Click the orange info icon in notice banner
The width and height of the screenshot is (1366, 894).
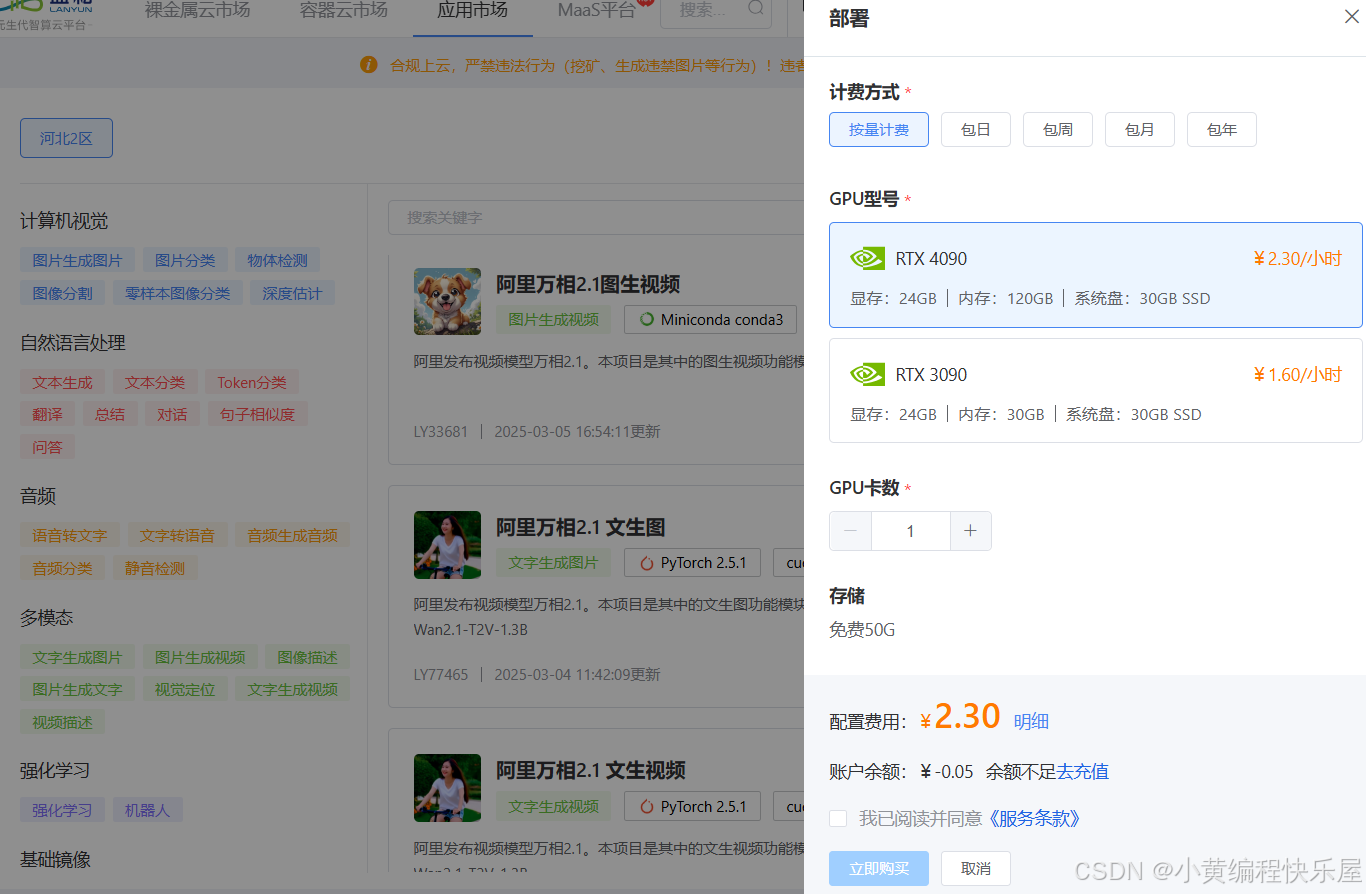point(369,65)
